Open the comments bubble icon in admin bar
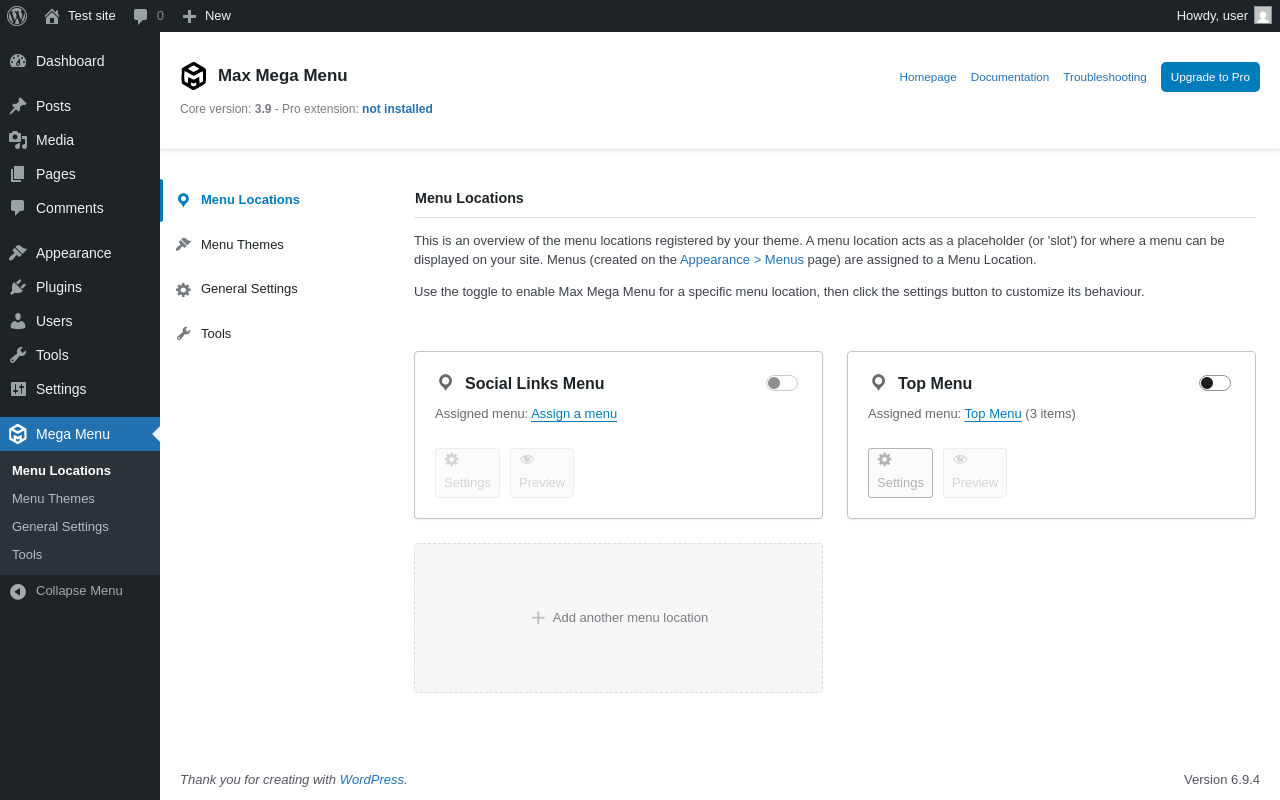This screenshot has width=1280, height=800. [x=141, y=16]
